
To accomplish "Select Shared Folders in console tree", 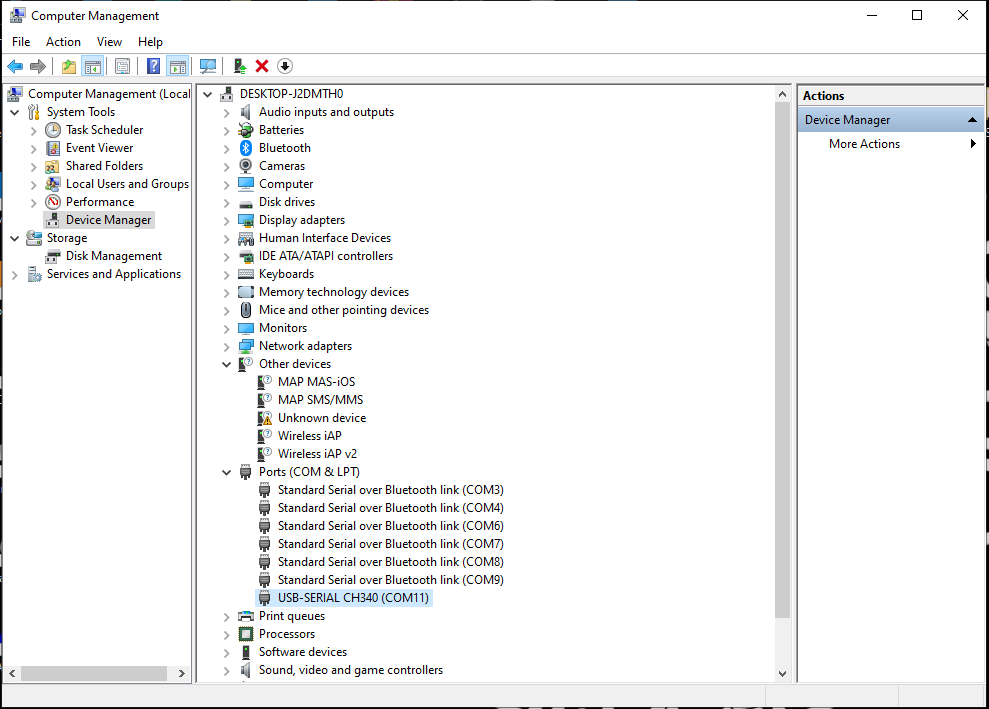I will (104, 166).
